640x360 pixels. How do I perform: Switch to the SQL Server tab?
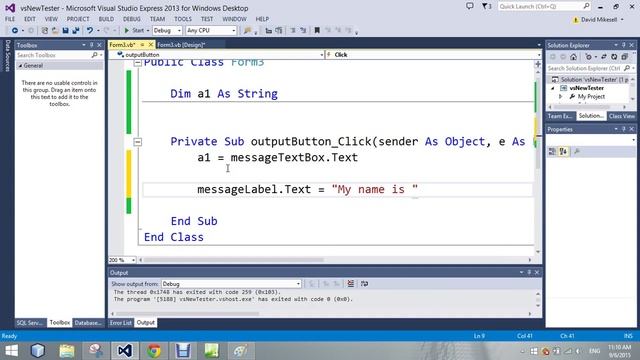(x=29, y=323)
